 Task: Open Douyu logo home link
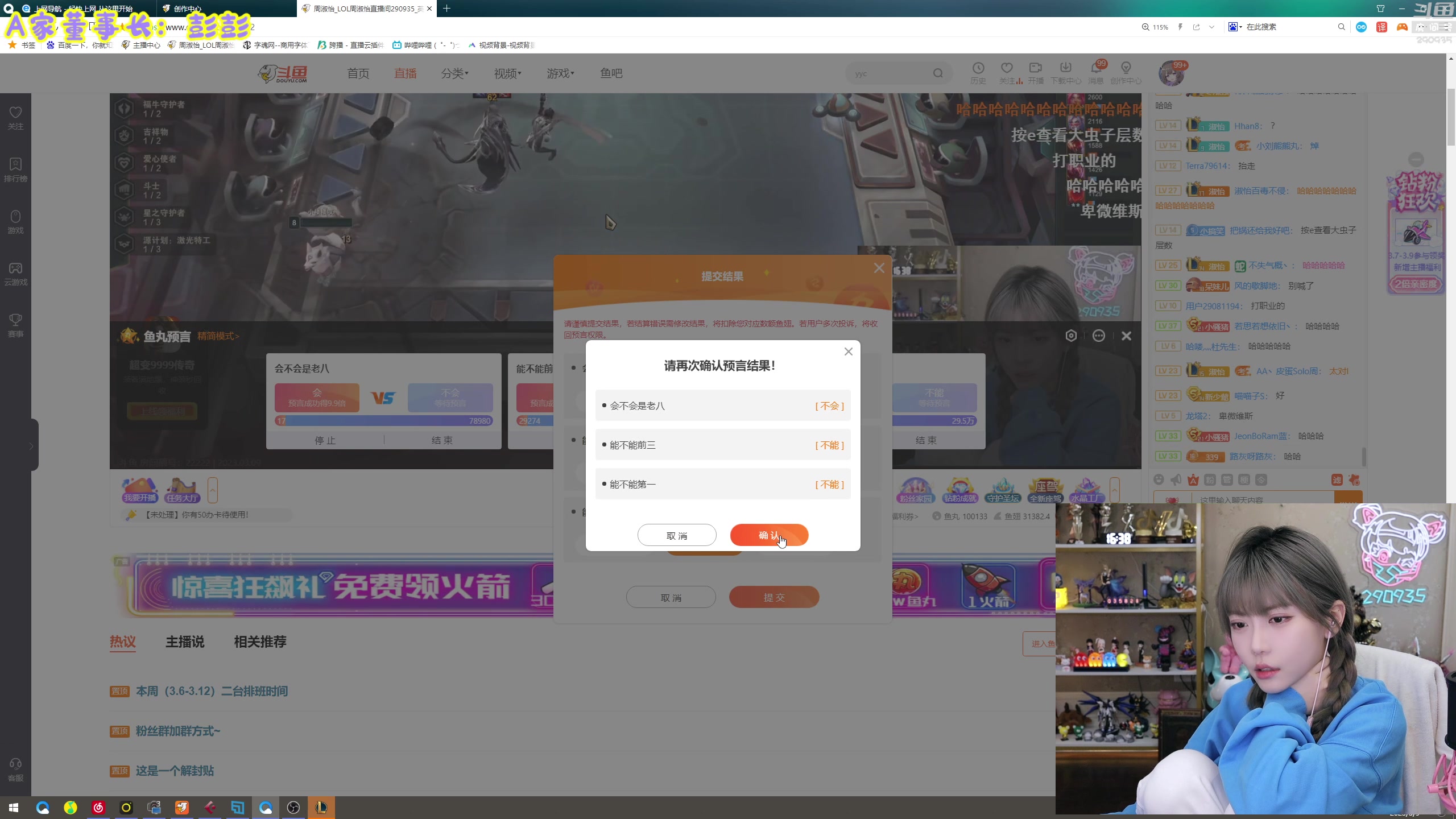click(283, 74)
